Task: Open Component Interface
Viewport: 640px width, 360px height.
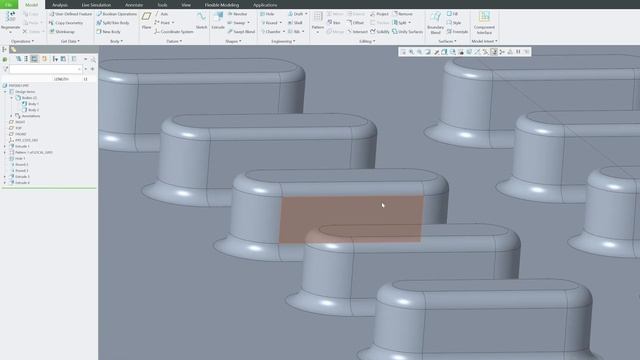Action: tap(484, 23)
